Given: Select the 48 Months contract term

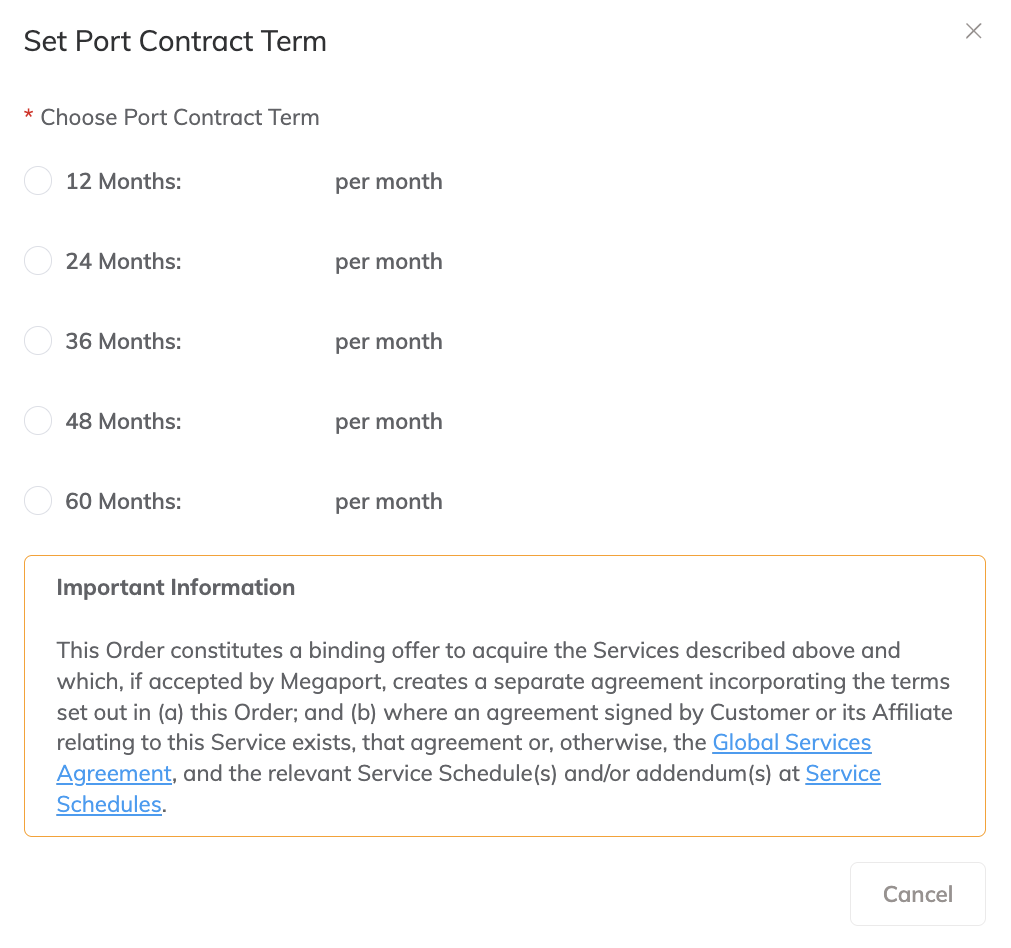Looking at the screenshot, I should [x=37, y=420].
